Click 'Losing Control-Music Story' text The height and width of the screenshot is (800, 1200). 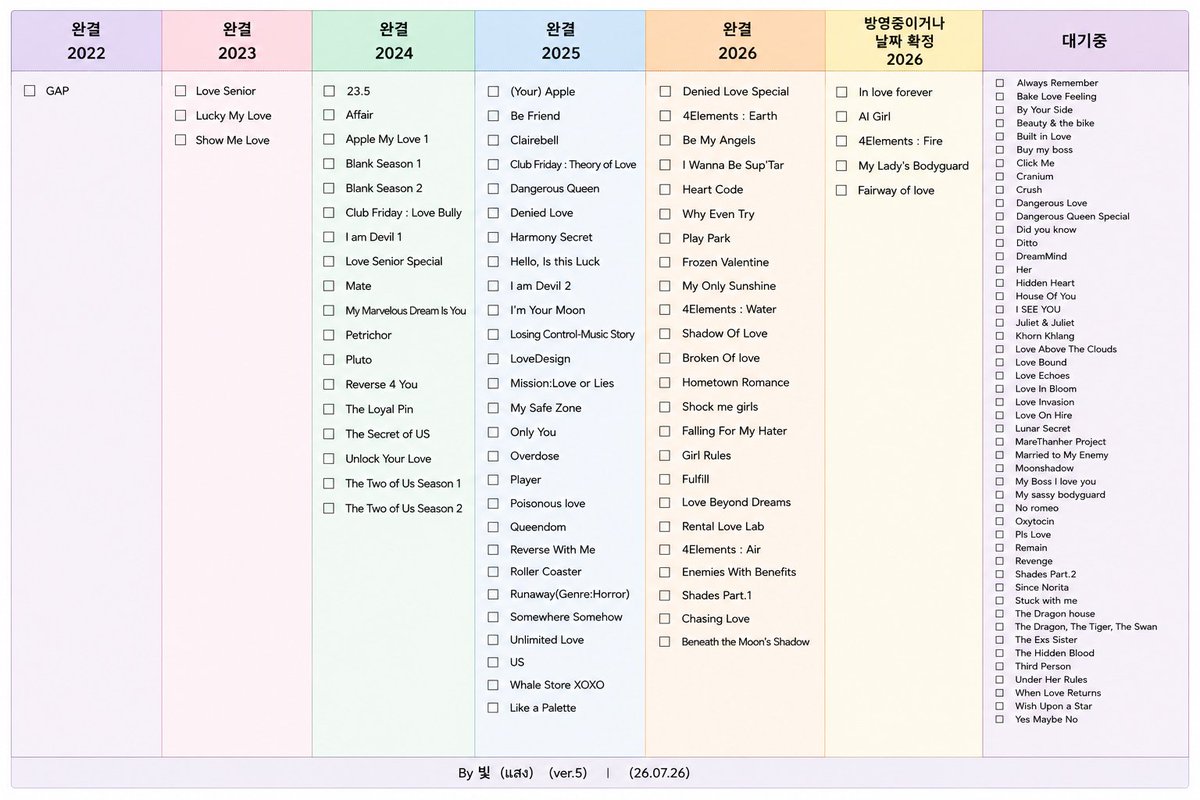[x=572, y=335]
